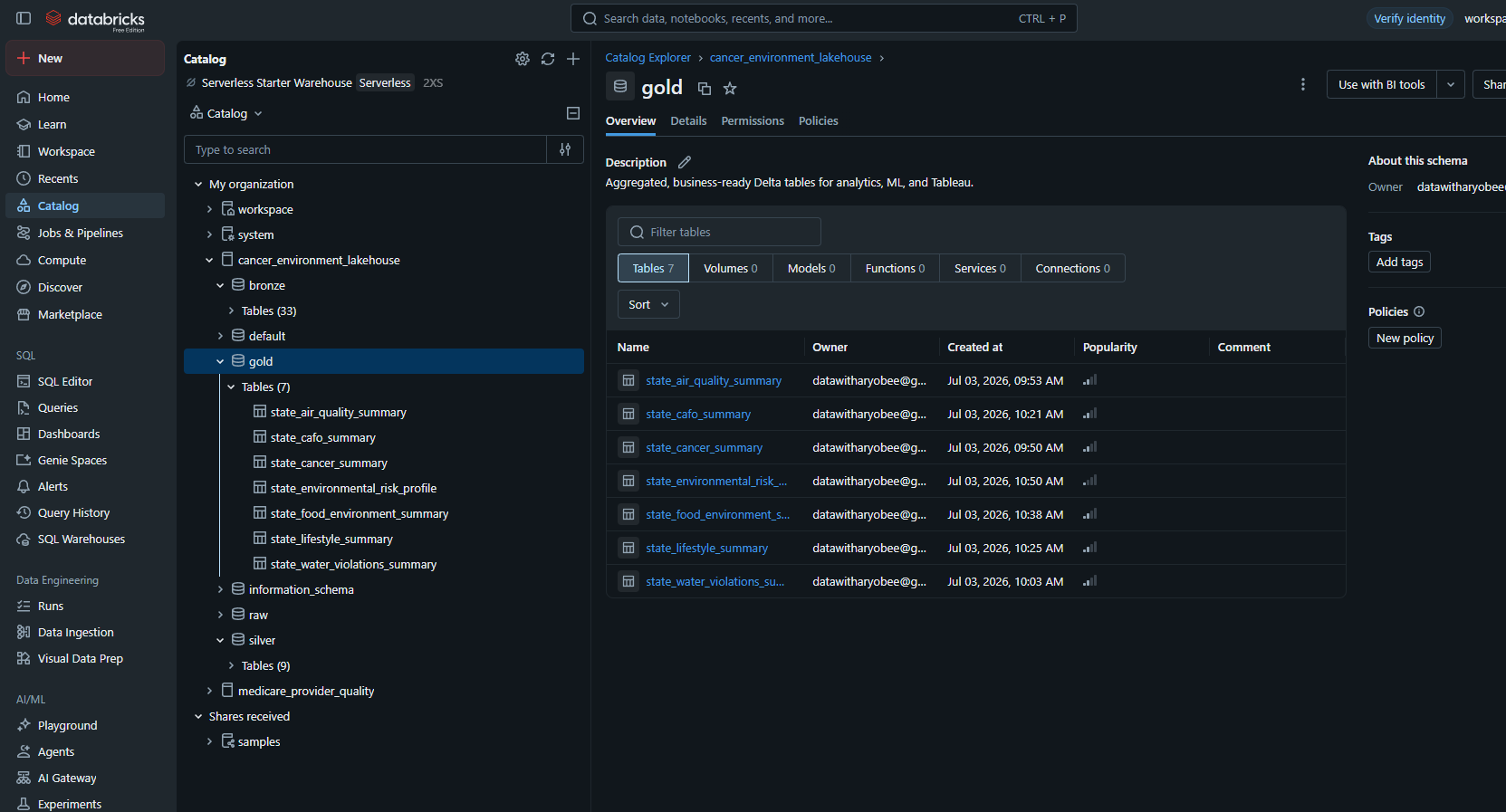1506x812 pixels.
Task: Star the gold schema as favorite
Action: (730, 89)
